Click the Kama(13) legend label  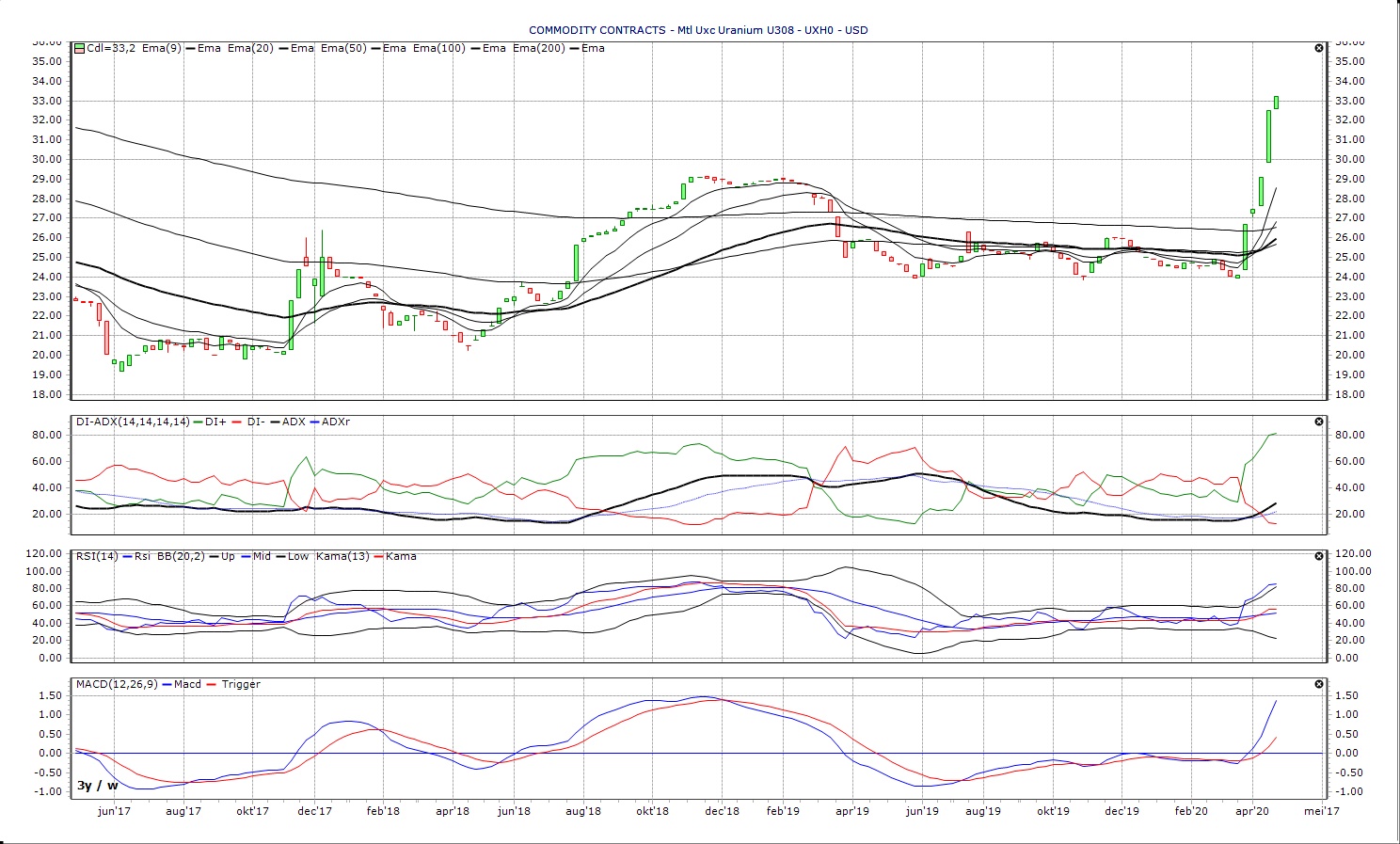click(x=342, y=556)
